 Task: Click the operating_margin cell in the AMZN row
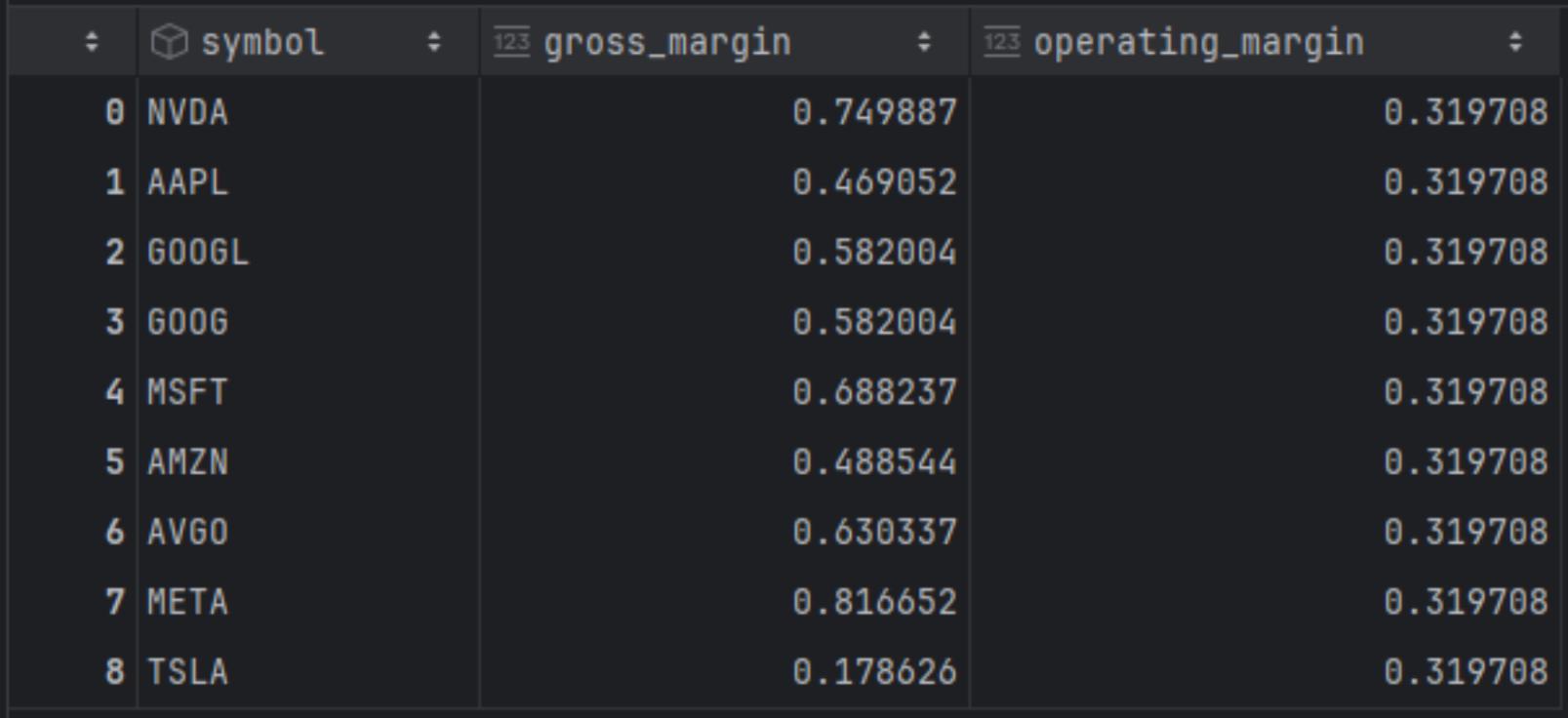(1465, 461)
